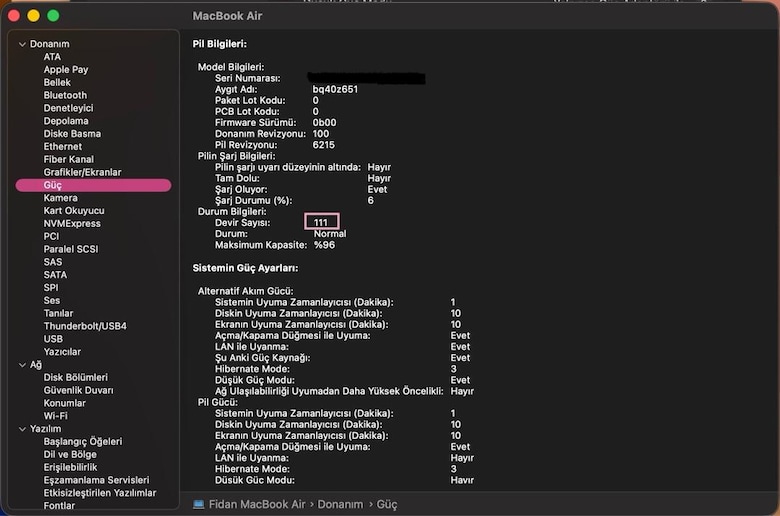Open Apple Pay hardware info

click(66, 70)
